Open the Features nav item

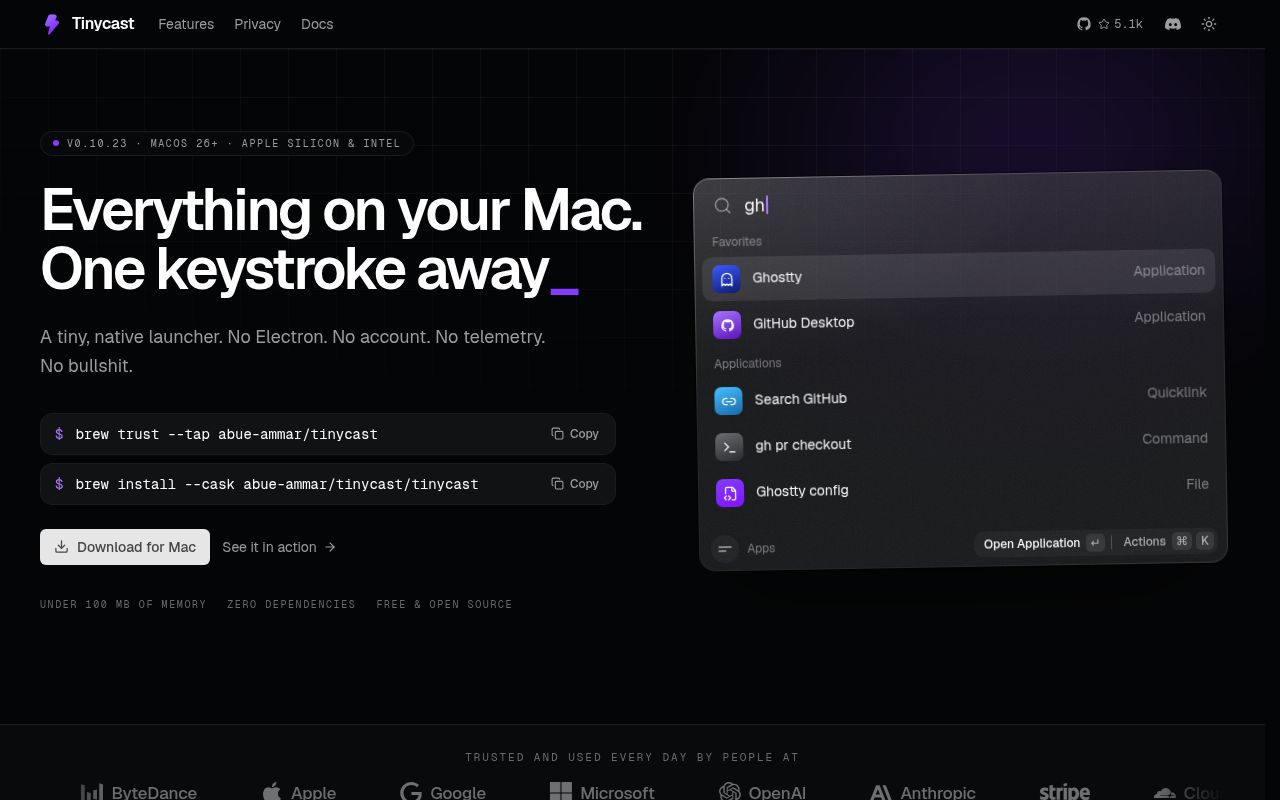click(x=186, y=24)
